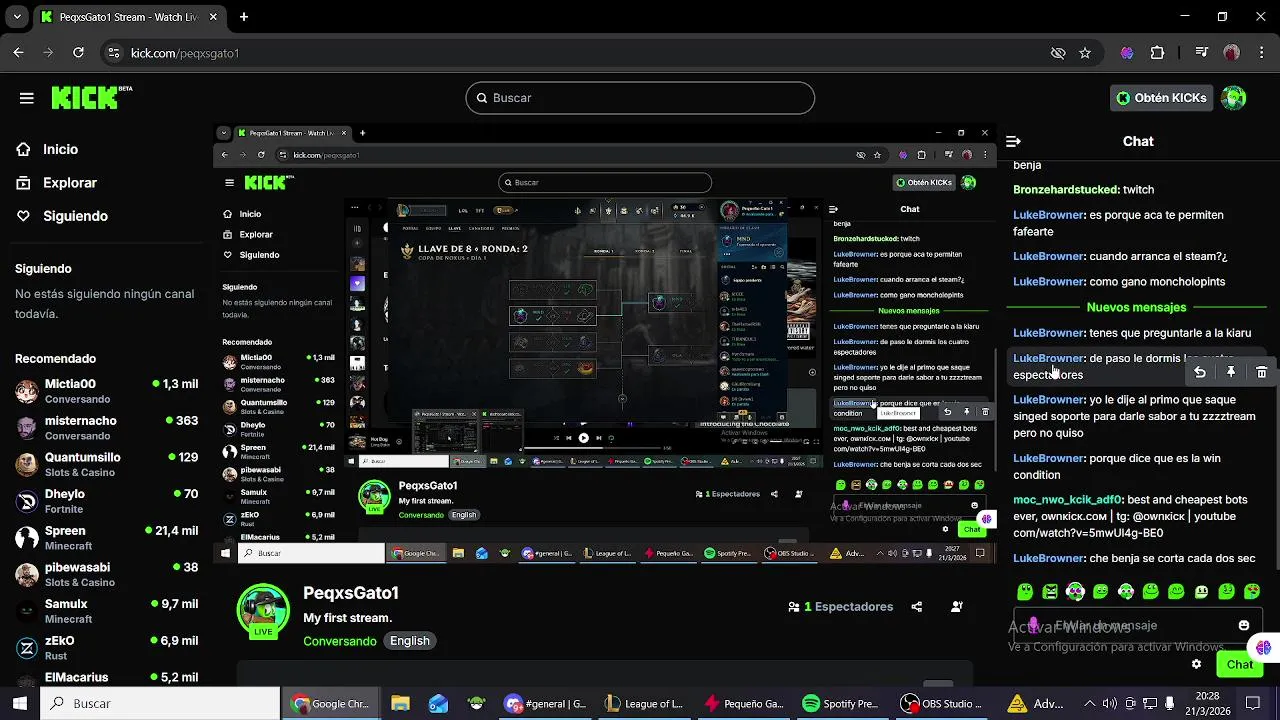The image size is (1280, 720).
Task: Toggle third-party cookie eye icon
Action: pyautogui.click(x=1058, y=53)
